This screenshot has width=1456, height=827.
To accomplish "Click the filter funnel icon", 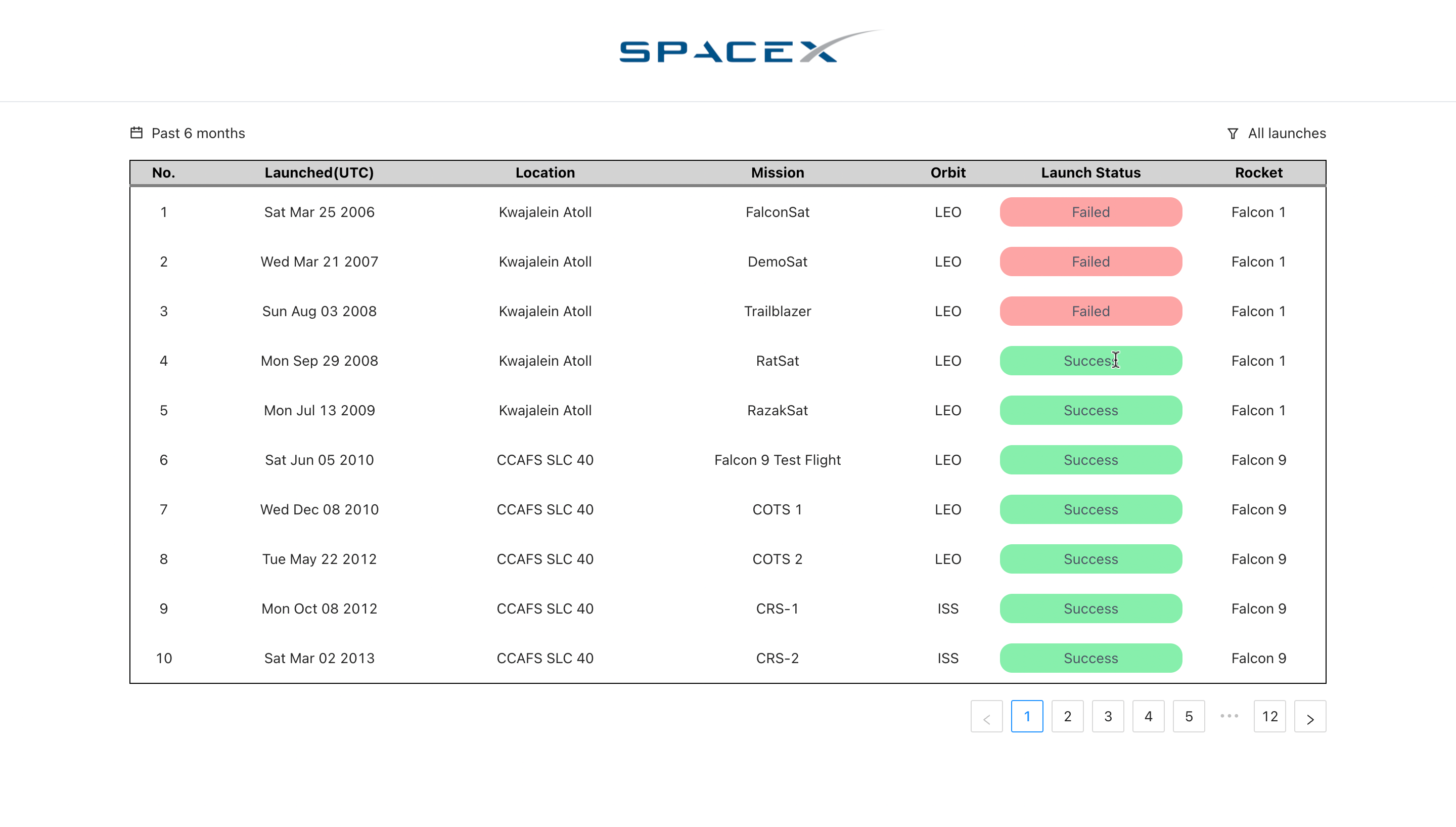I will click(x=1233, y=134).
